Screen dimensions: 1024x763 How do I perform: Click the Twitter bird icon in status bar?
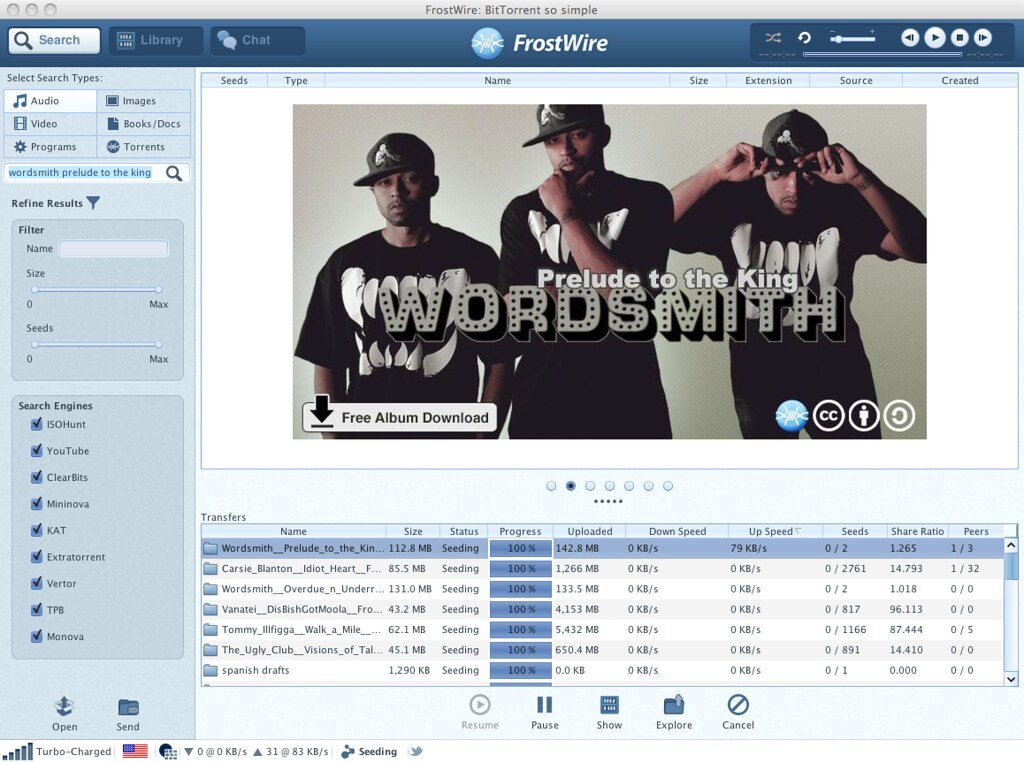415,751
